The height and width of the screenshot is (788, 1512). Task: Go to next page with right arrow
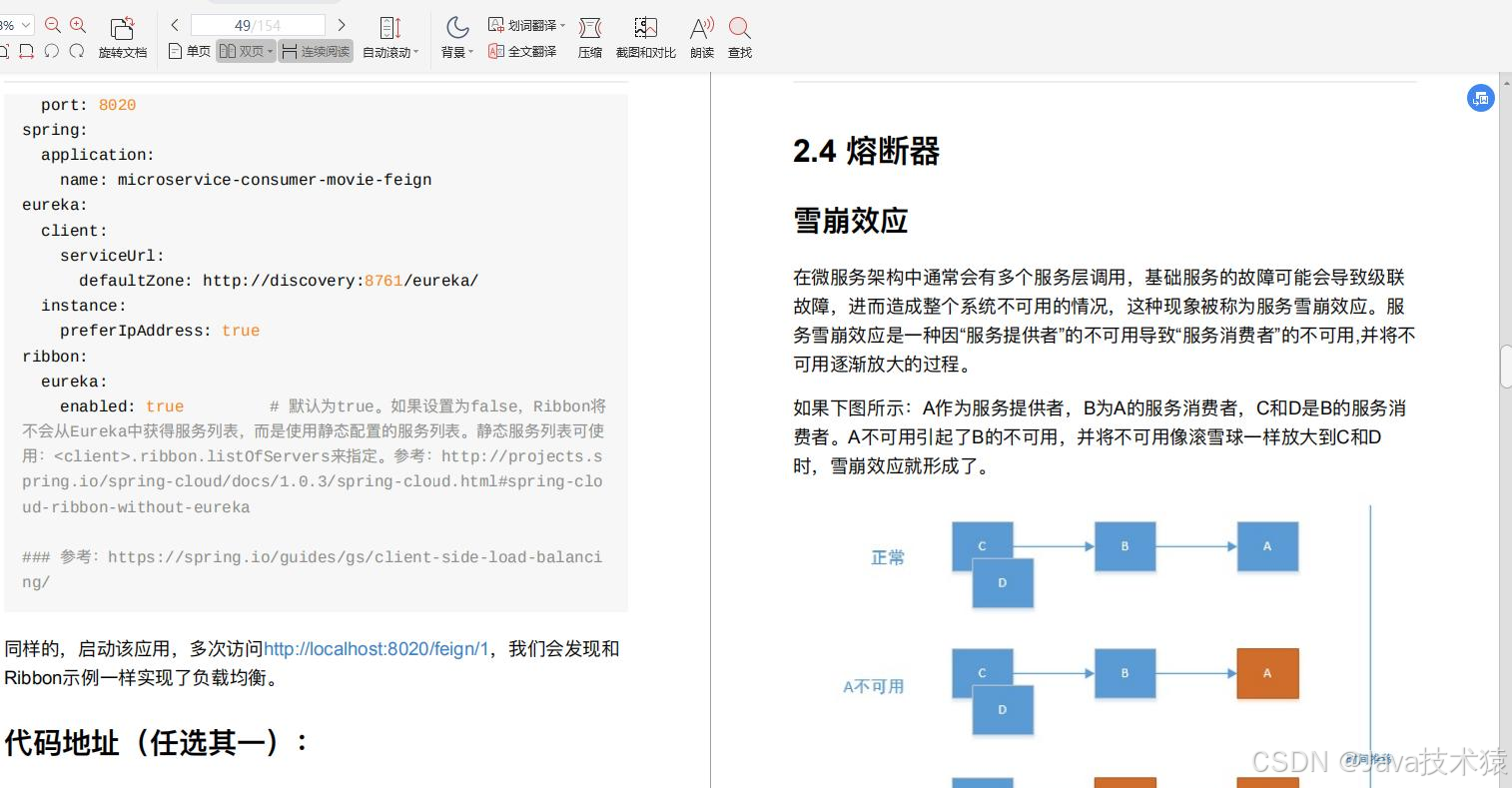pyautogui.click(x=343, y=24)
